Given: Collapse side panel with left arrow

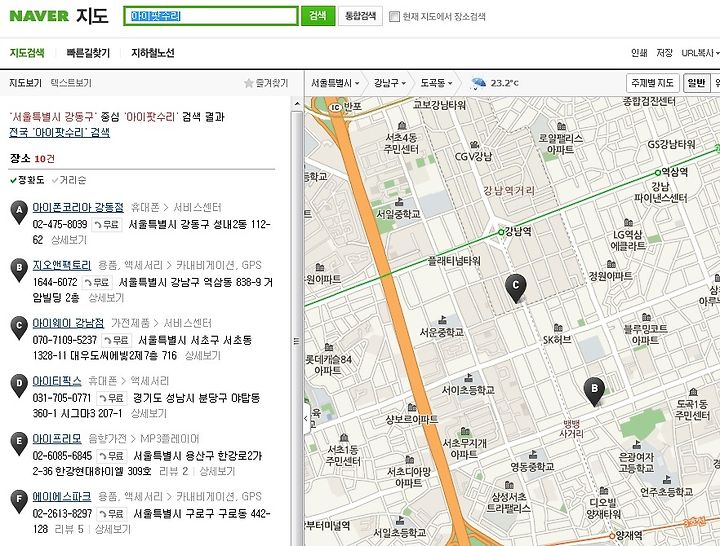Looking at the screenshot, I should [x=307, y=418].
